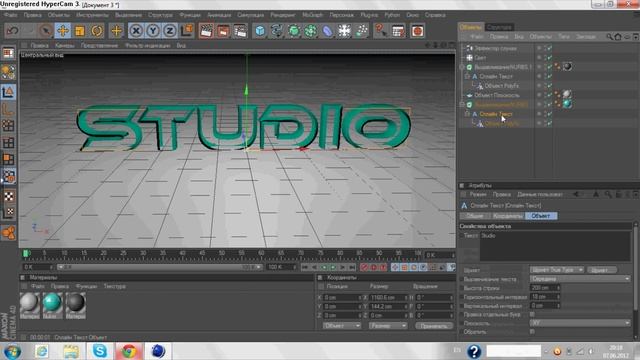Open the MoGraph menu
Screen dimensions: 640x360
(x=312, y=15)
